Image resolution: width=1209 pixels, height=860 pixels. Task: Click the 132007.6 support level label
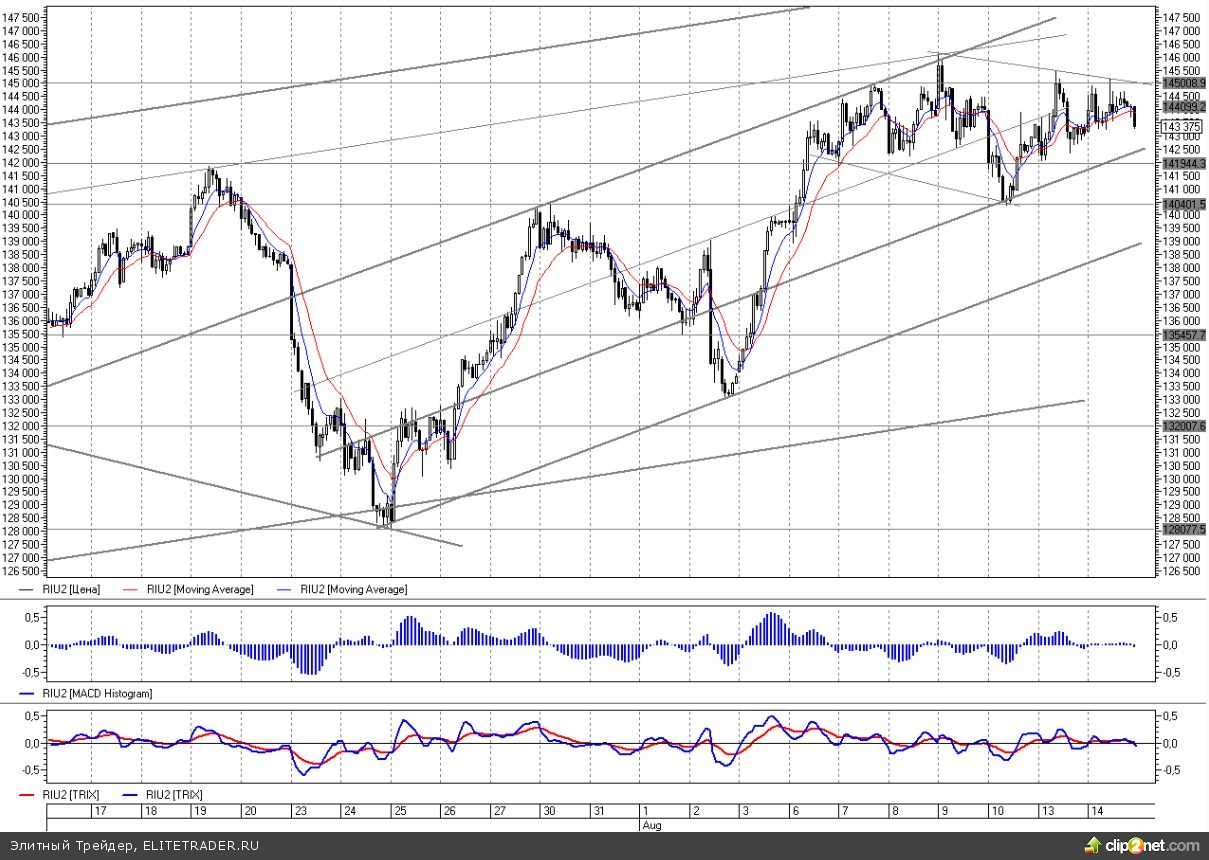point(1182,426)
